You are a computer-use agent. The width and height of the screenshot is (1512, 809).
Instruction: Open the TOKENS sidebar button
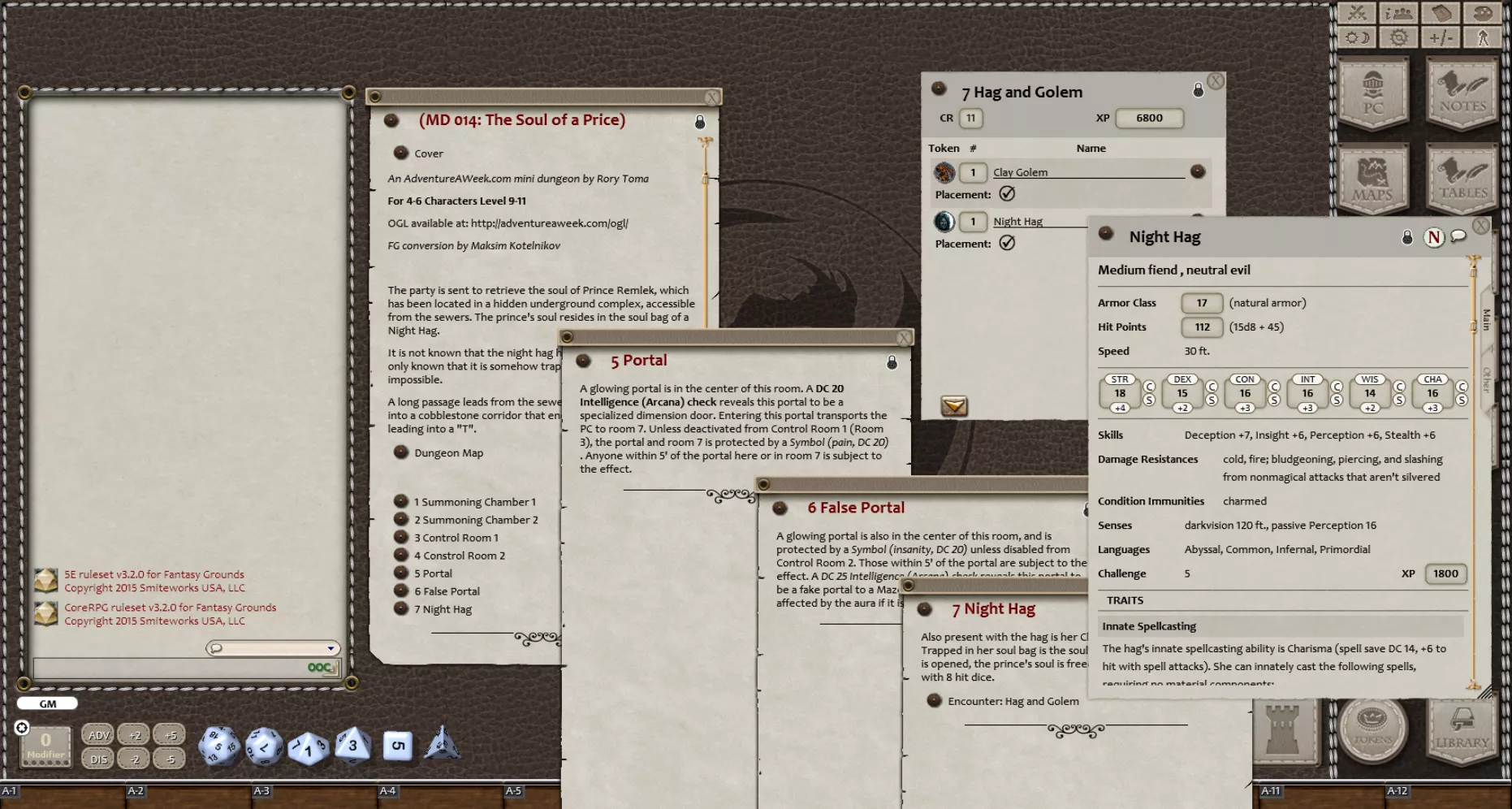pyautogui.click(x=1373, y=729)
